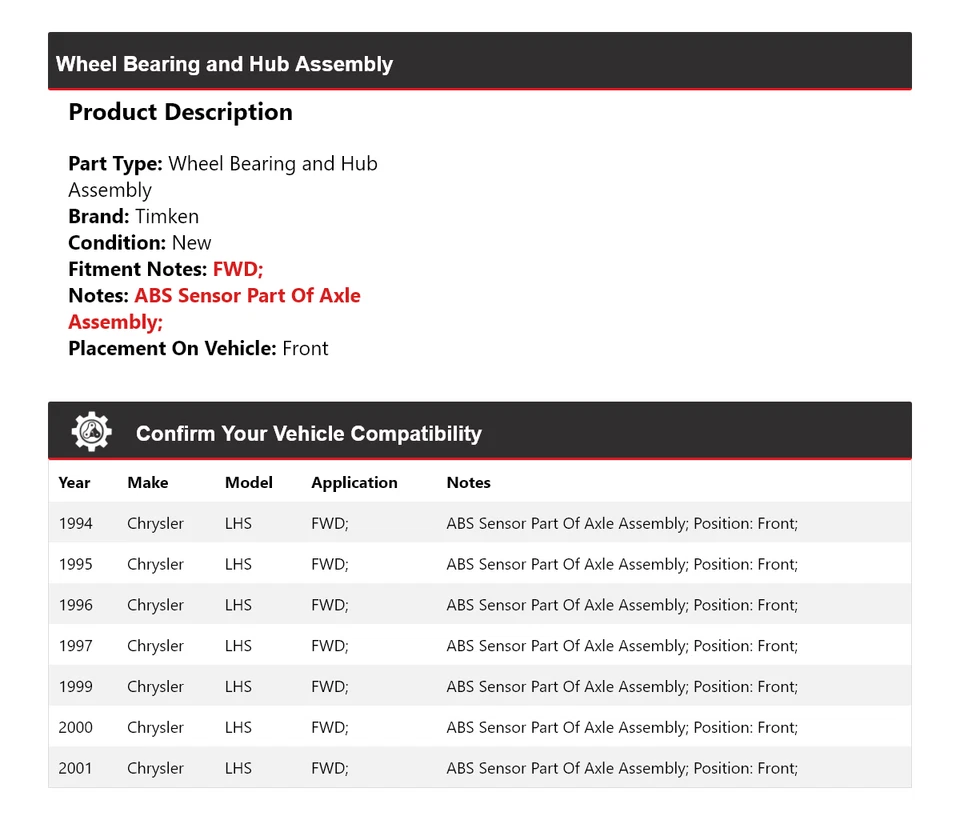Click the gear icon beside Confirm Your Vehicle Compatibility
The width and height of the screenshot is (960, 820).
91,432
